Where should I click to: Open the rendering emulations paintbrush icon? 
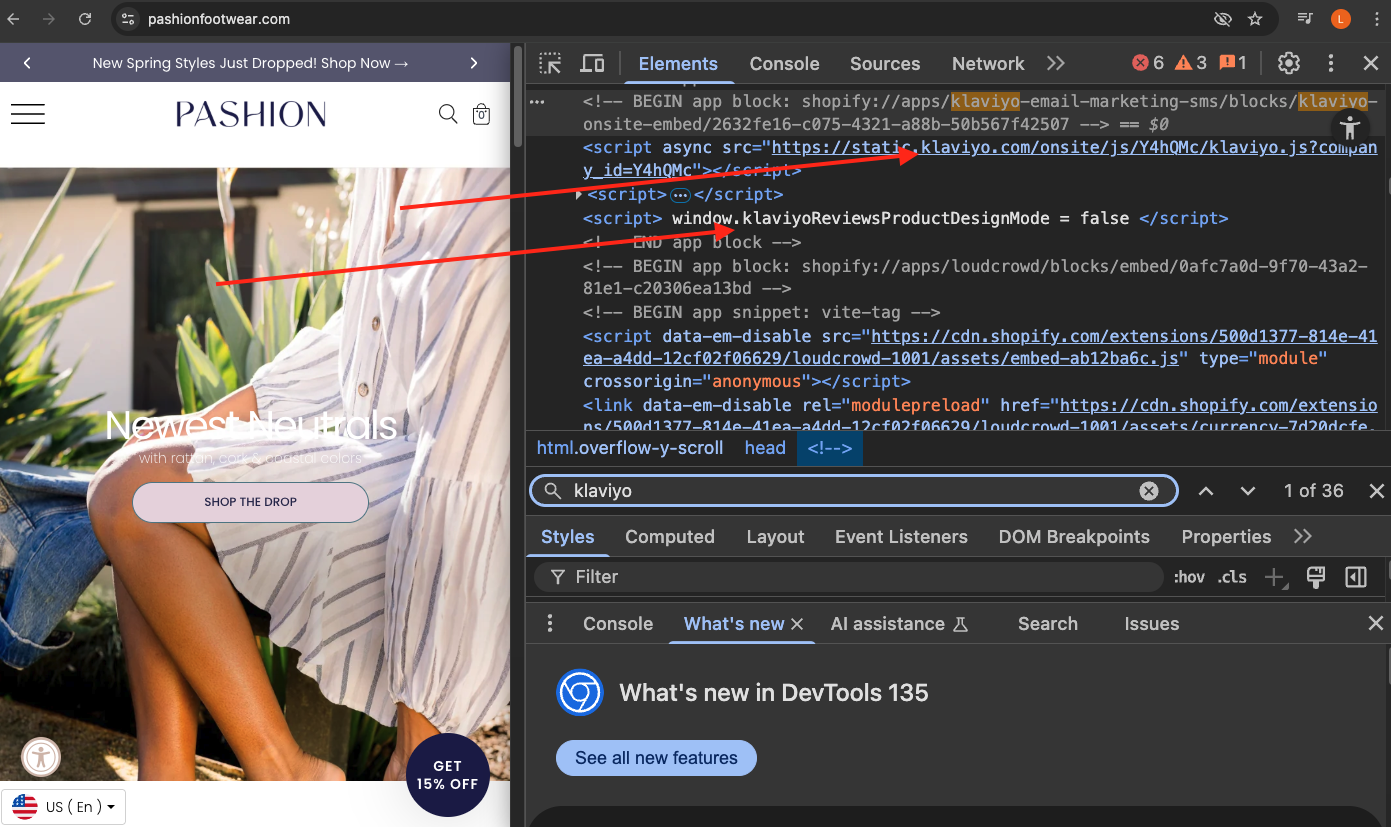[1316, 577]
